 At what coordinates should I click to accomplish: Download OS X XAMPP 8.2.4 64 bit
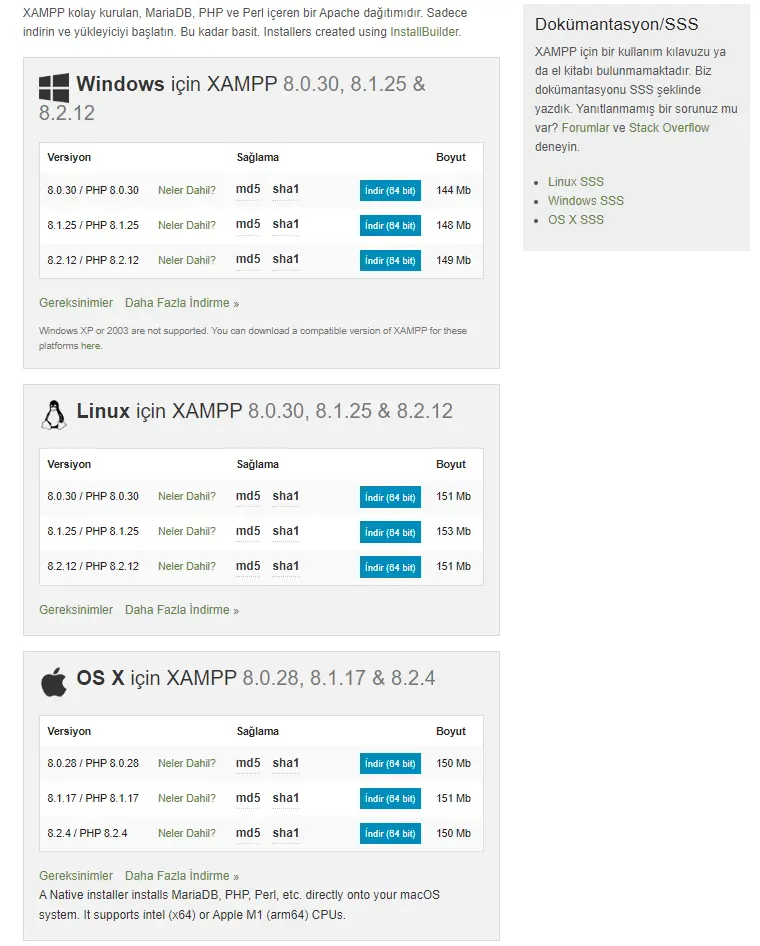[390, 834]
